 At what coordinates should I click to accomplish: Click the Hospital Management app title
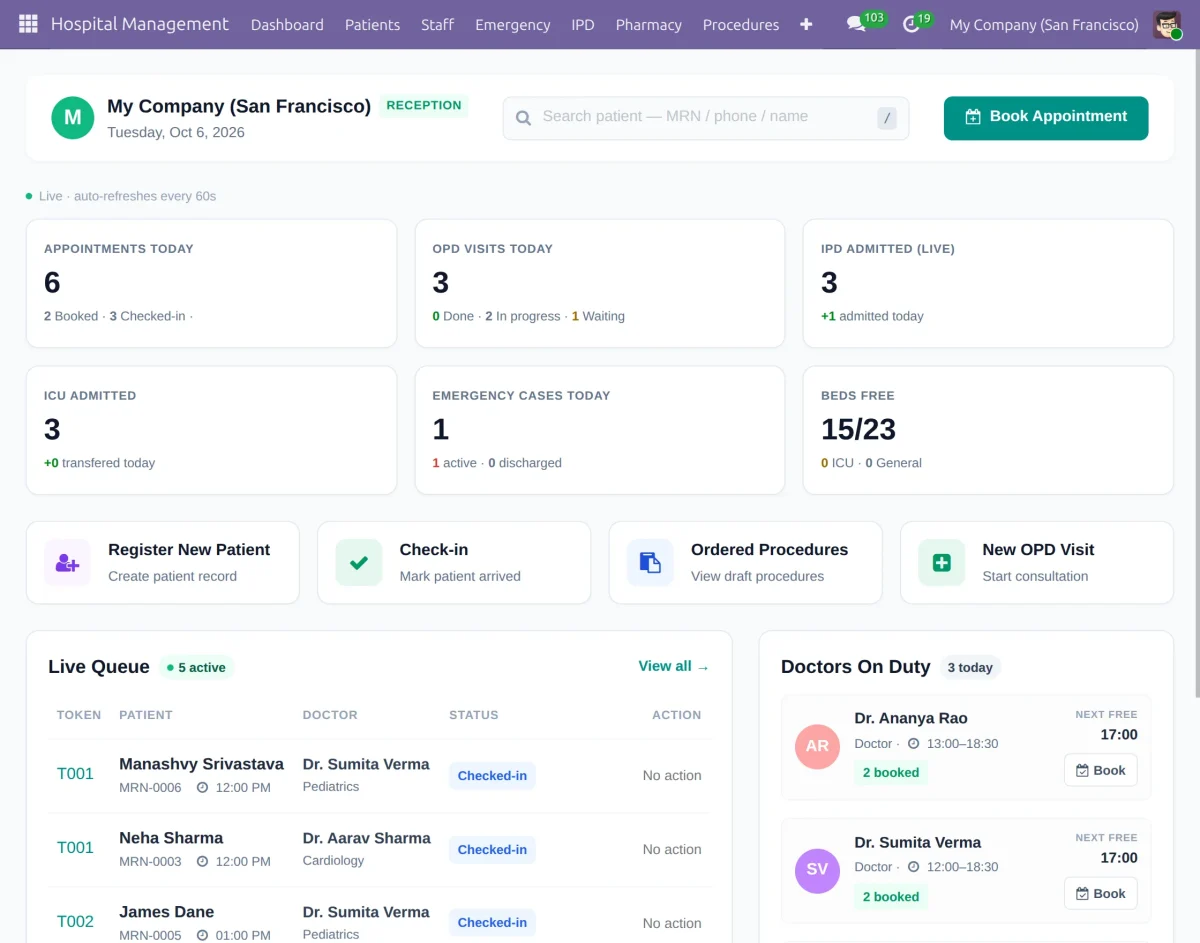pos(140,24)
